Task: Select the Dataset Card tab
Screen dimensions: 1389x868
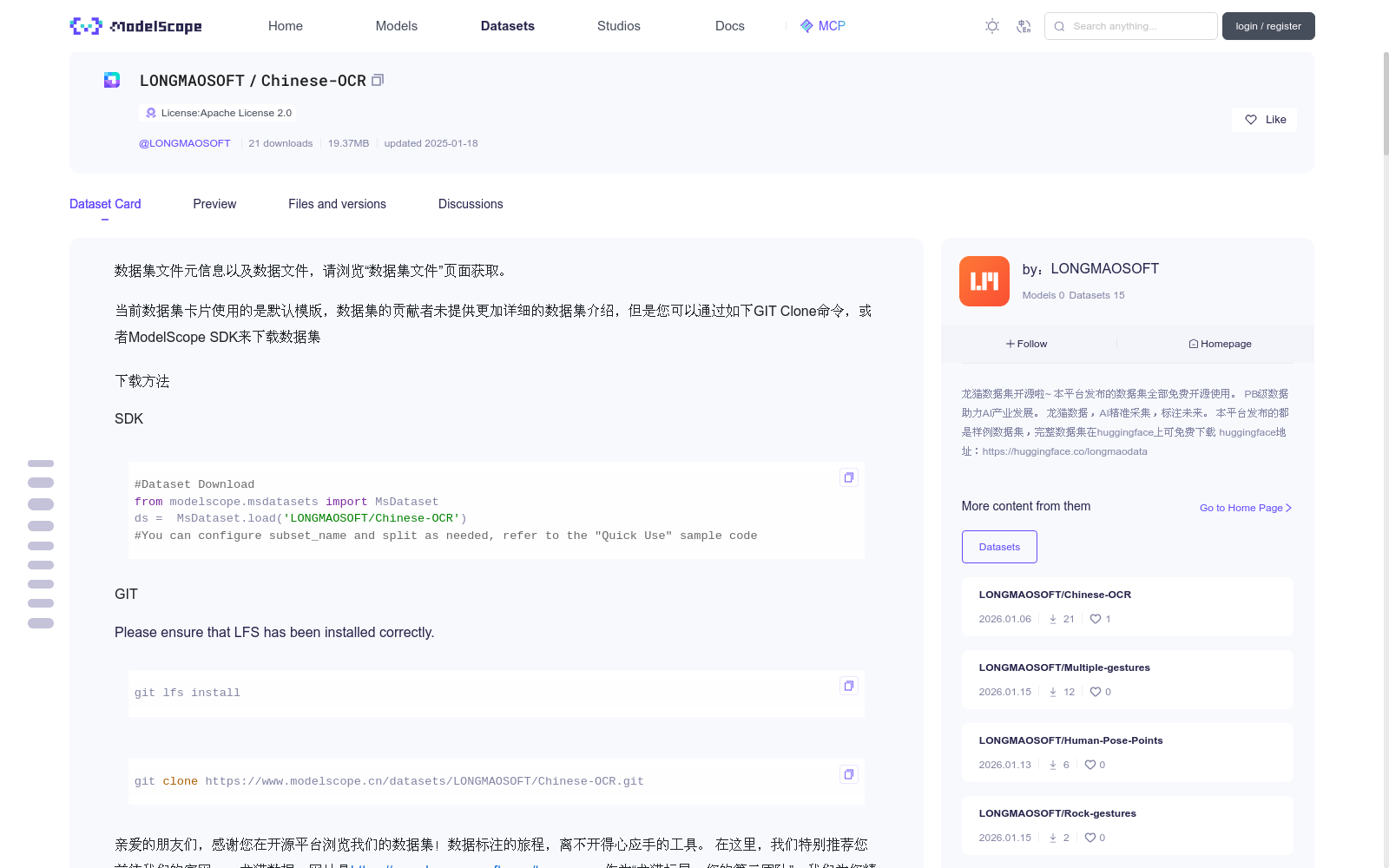Action: click(105, 204)
